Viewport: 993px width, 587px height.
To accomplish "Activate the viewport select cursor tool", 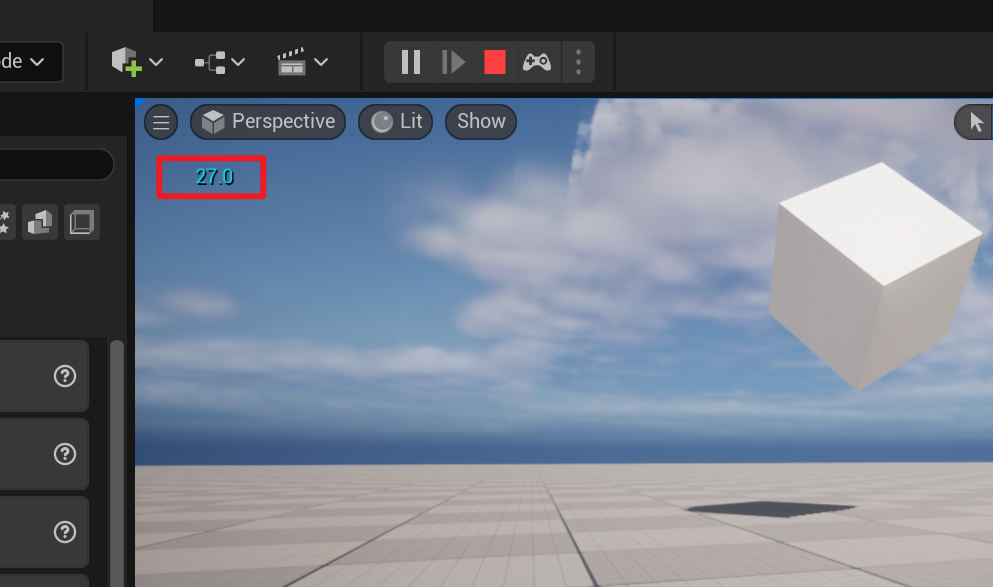I will (975, 122).
